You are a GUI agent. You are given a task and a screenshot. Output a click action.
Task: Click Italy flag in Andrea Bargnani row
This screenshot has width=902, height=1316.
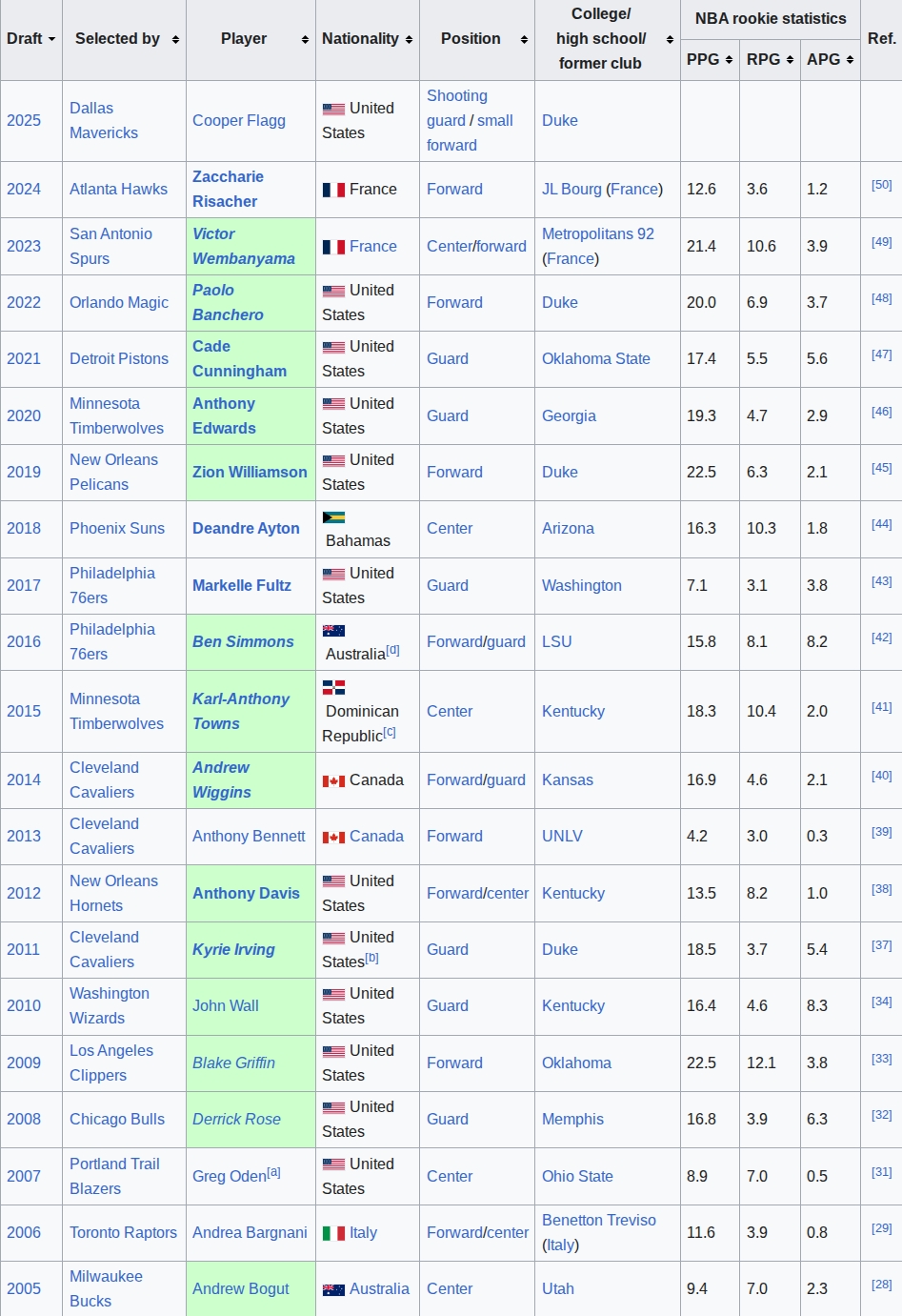(333, 1233)
